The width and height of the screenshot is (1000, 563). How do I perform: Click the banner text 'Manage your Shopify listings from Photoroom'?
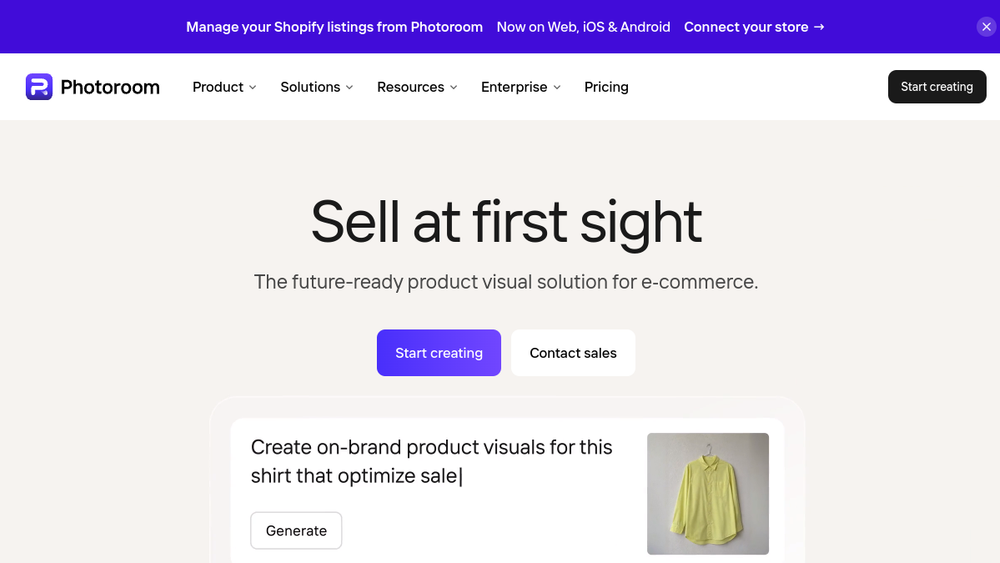[334, 27]
